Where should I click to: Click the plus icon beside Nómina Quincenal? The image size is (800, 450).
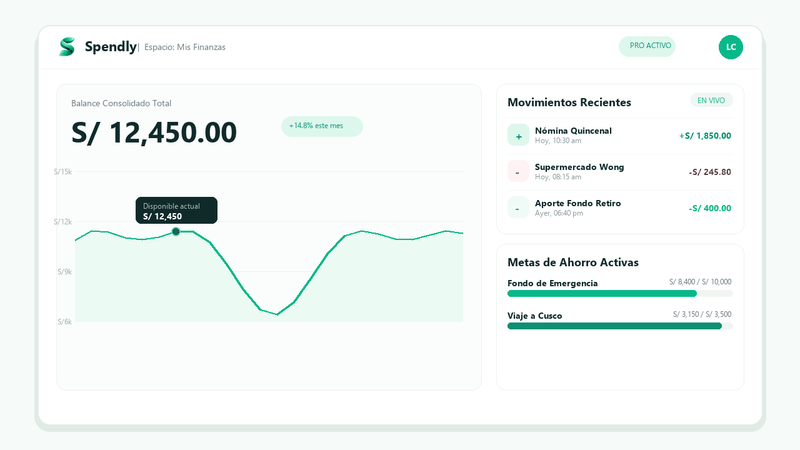(518, 135)
